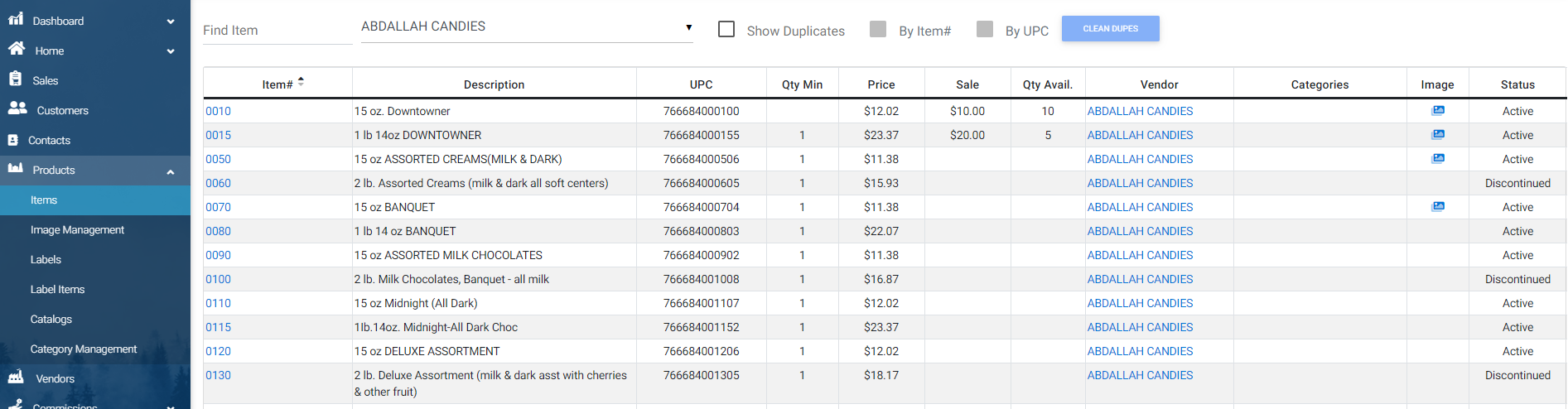1568x409 pixels.
Task: Click Discontinued status for item 0100
Action: pyautogui.click(x=1517, y=279)
